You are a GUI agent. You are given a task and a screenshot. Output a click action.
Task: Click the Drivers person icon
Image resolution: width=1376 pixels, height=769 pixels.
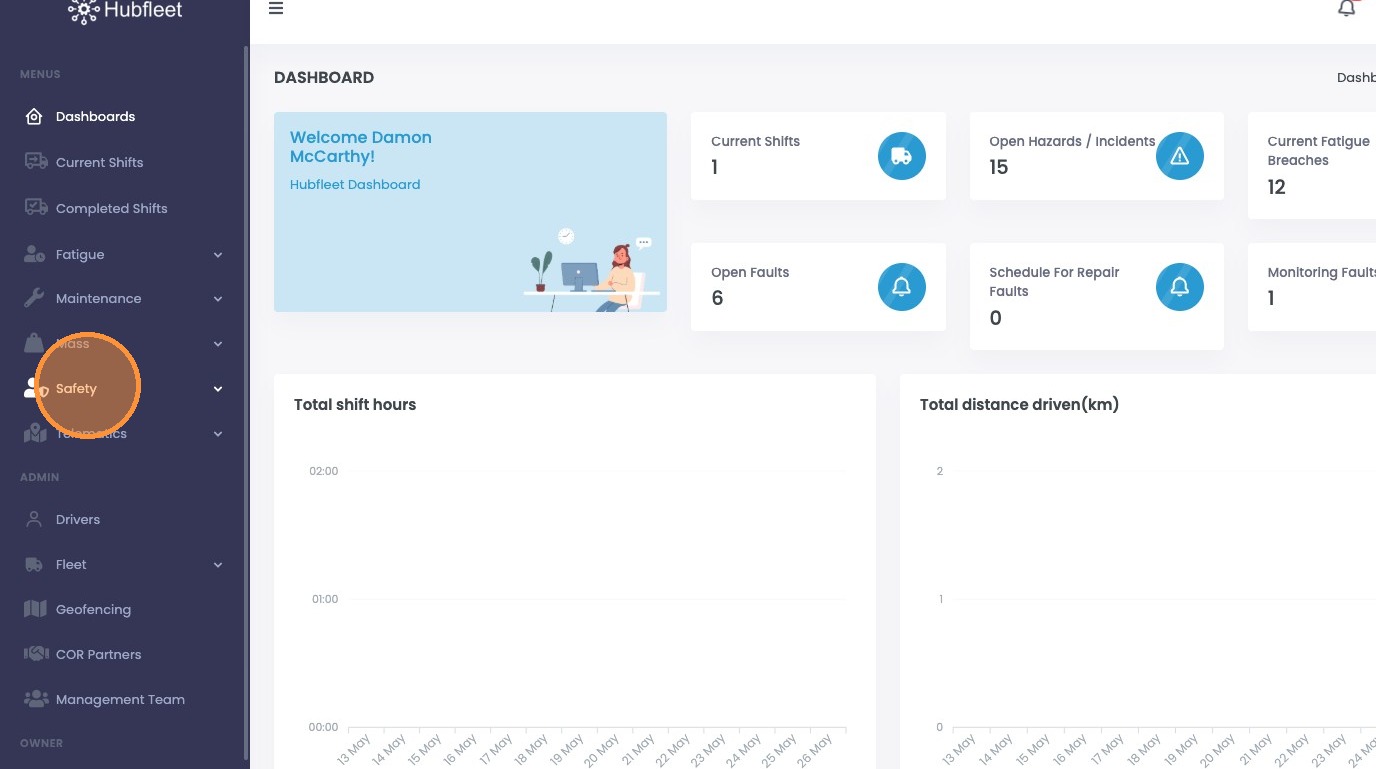click(34, 520)
